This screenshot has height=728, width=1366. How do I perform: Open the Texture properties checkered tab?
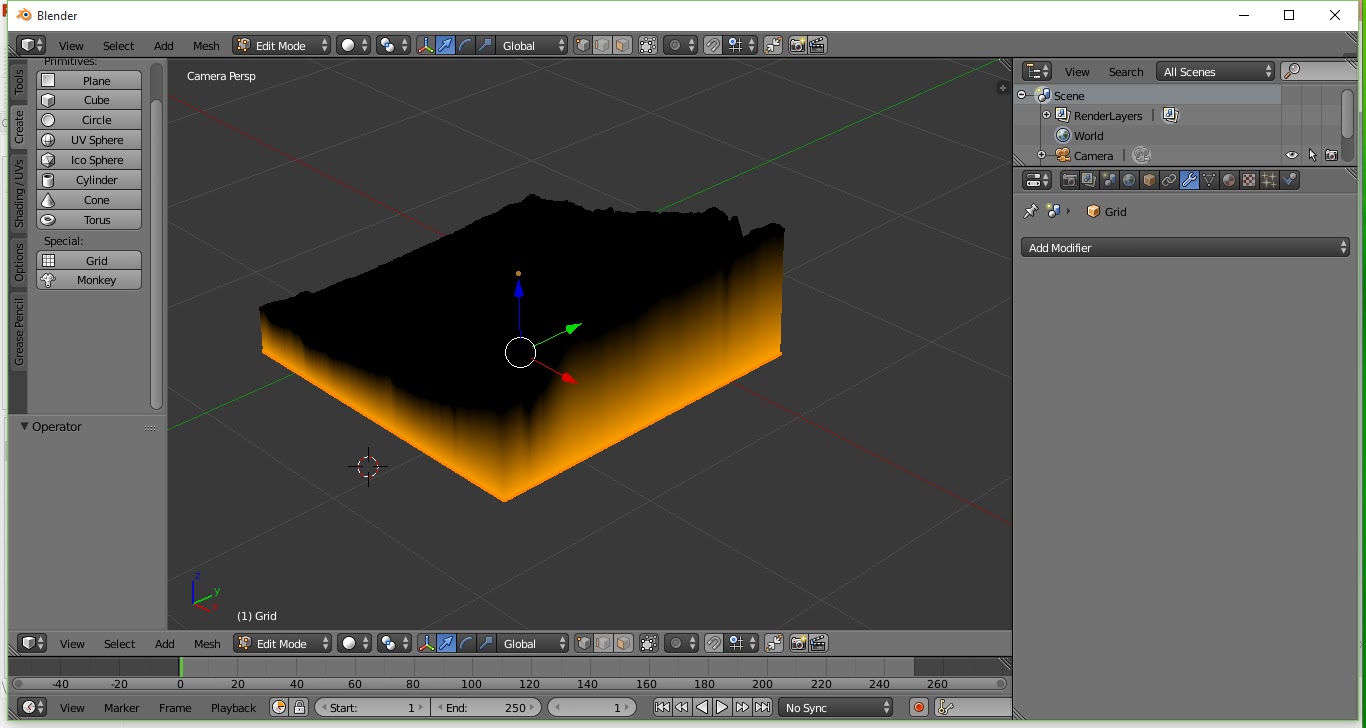pos(1248,180)
